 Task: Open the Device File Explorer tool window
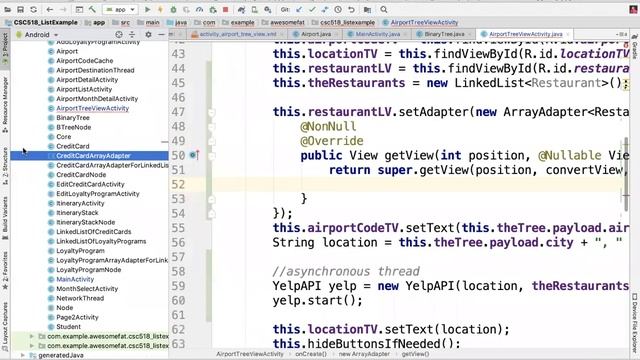(635, 322)
